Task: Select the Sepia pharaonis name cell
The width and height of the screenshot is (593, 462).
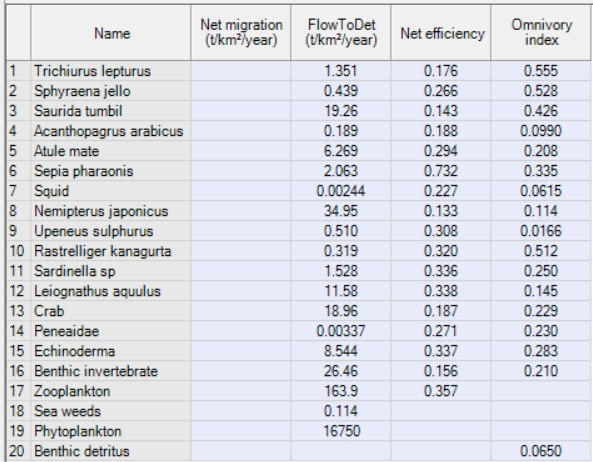Action: tap(111, 171)
